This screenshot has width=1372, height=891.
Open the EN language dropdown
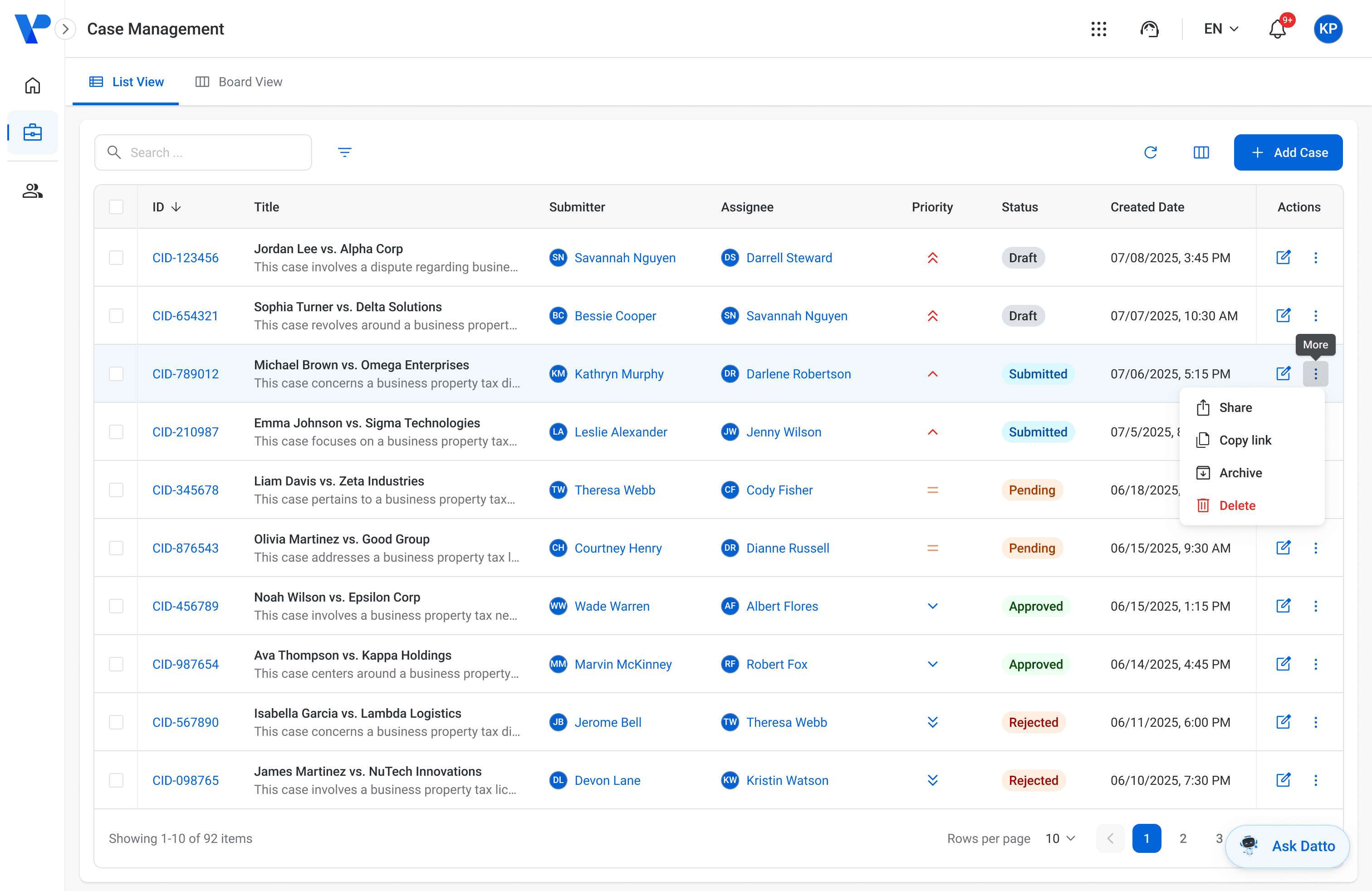point(1221,29)
